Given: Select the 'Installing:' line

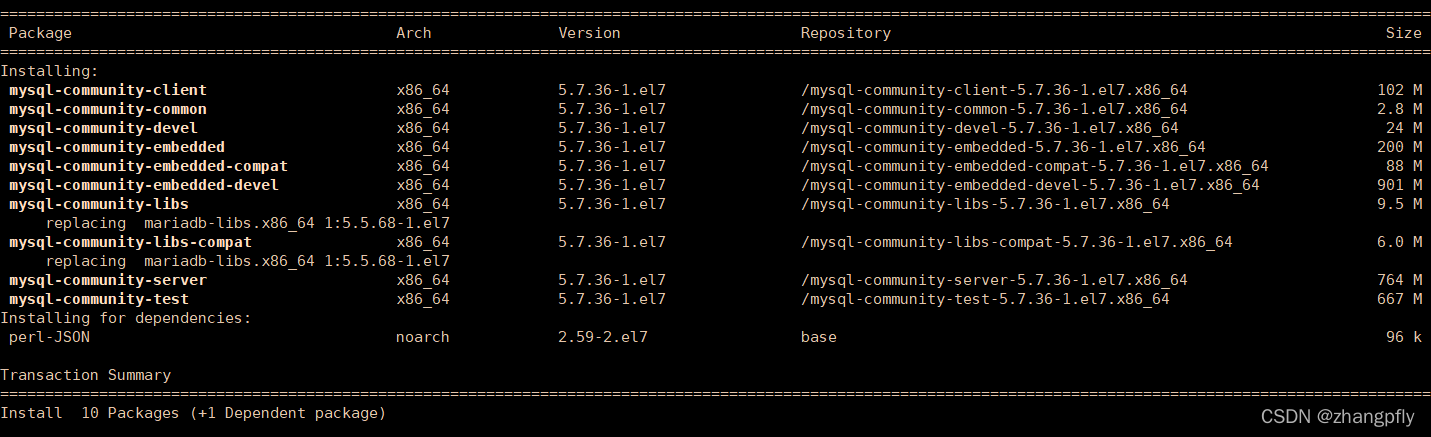Looking at the screenshot, I should (x=49, y=71).
